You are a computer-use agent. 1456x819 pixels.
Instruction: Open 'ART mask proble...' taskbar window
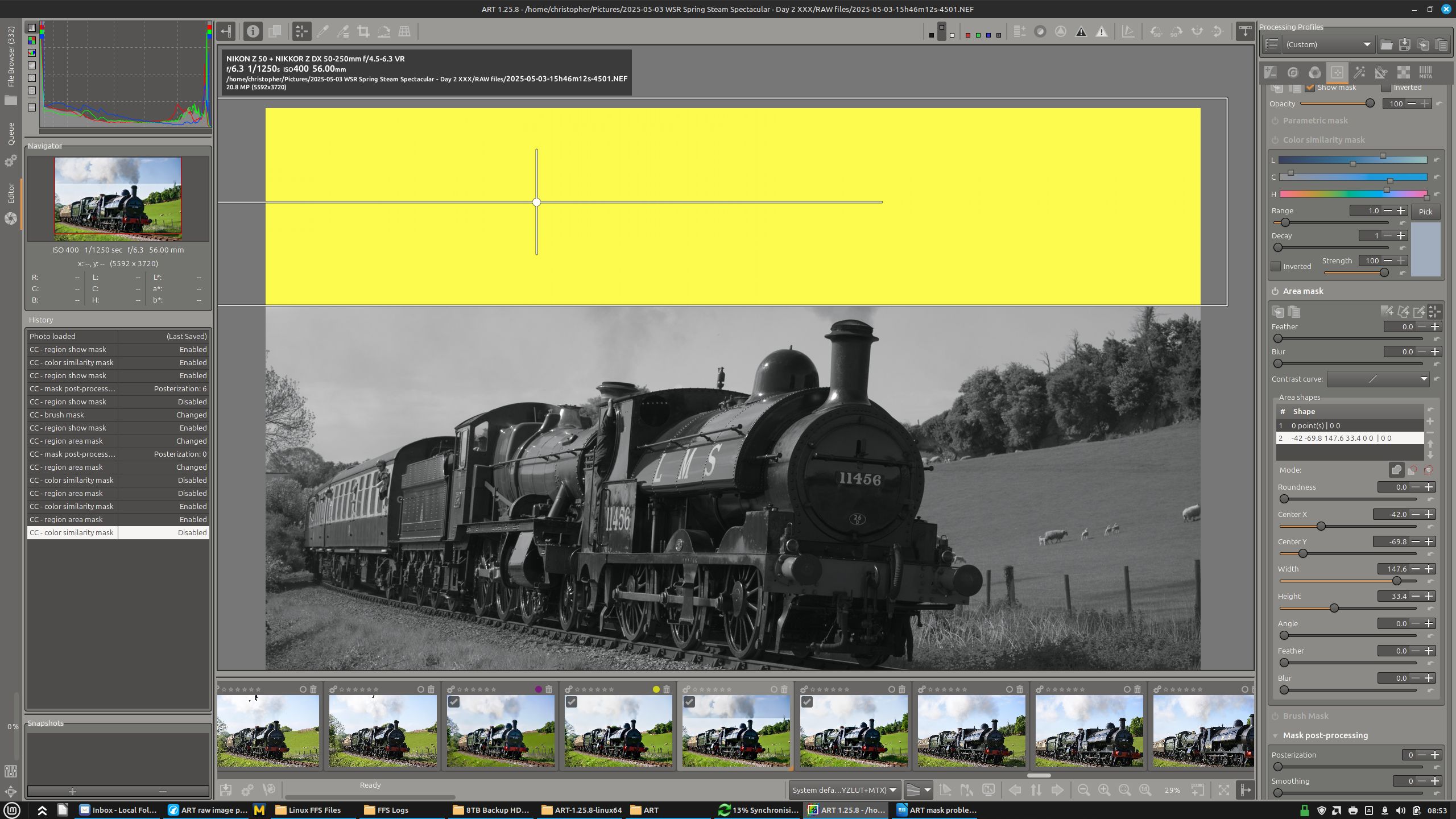(x=937, y=810)
